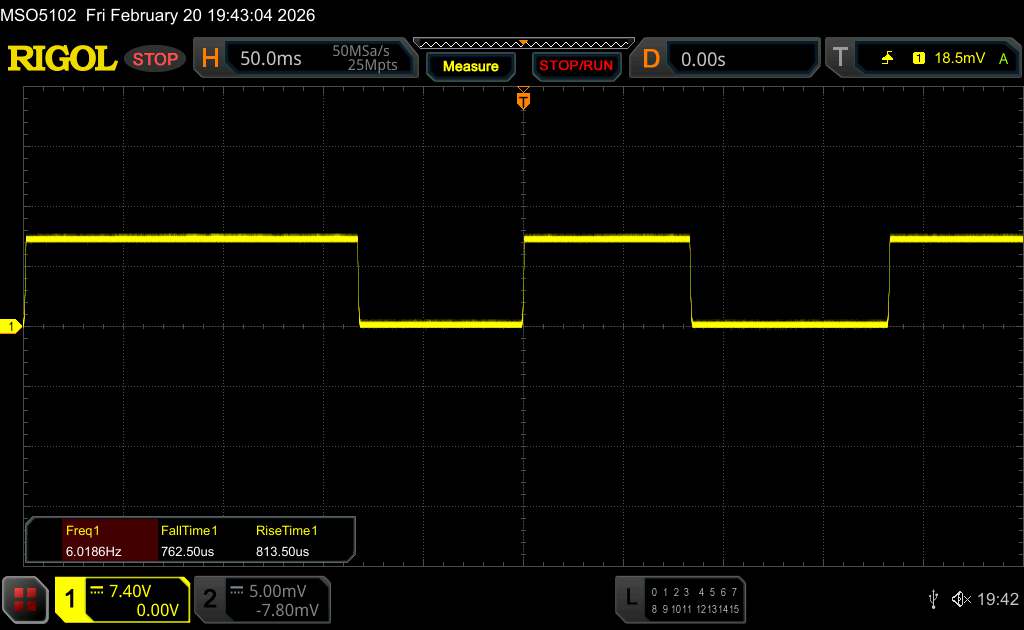Open the delay D icon settings
1024x630 pixels.
(651, 59)
